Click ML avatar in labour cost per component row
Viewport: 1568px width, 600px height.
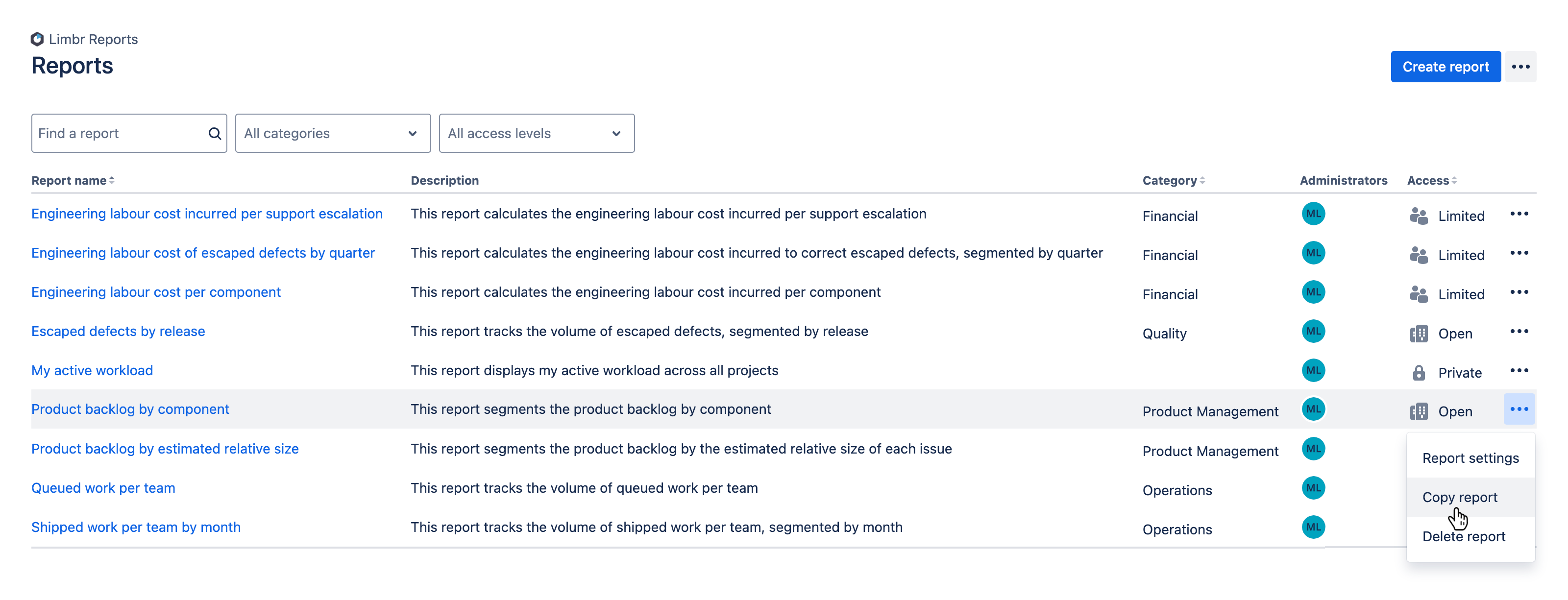[1313, 292]
